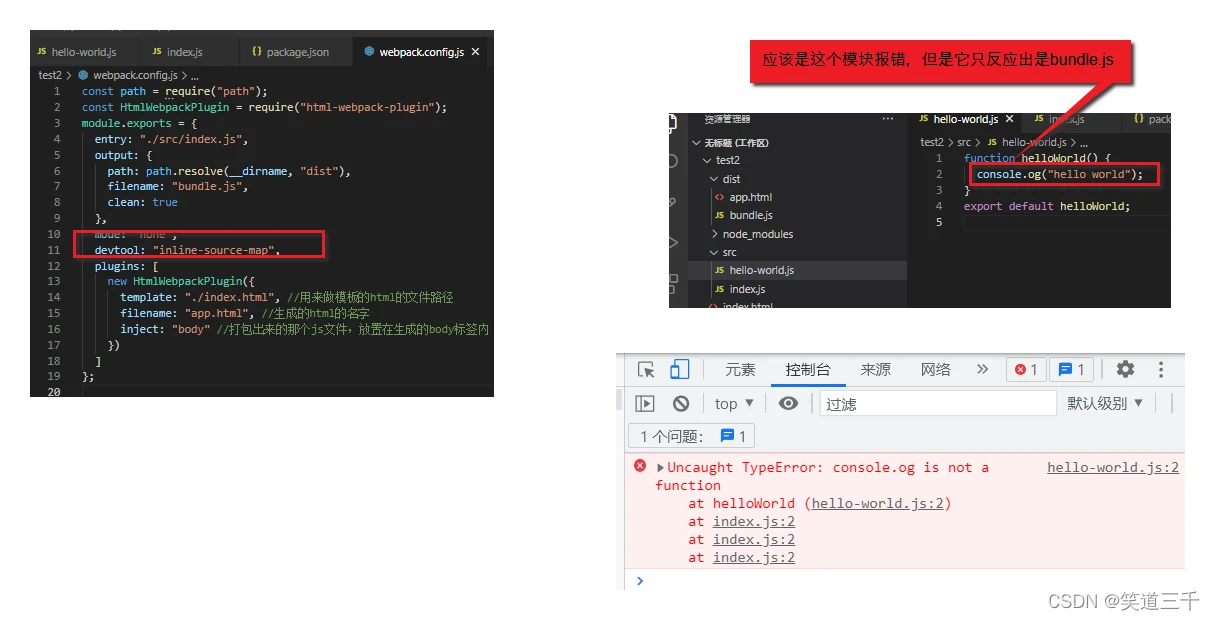Open bundle.js in the explorer tree
1215x620 pixels.
(744, 215)
